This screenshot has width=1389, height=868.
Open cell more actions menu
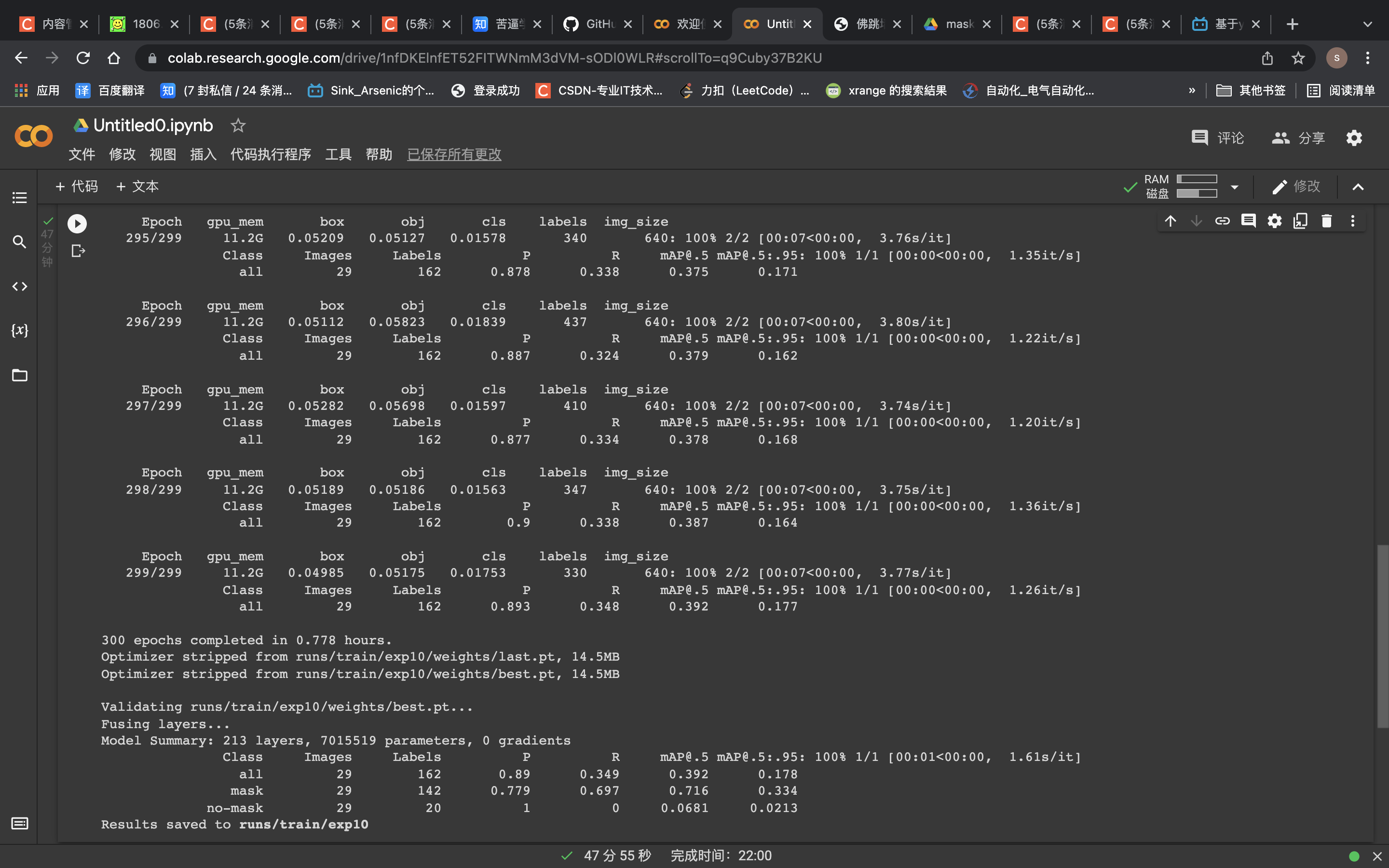(1353, 221)
